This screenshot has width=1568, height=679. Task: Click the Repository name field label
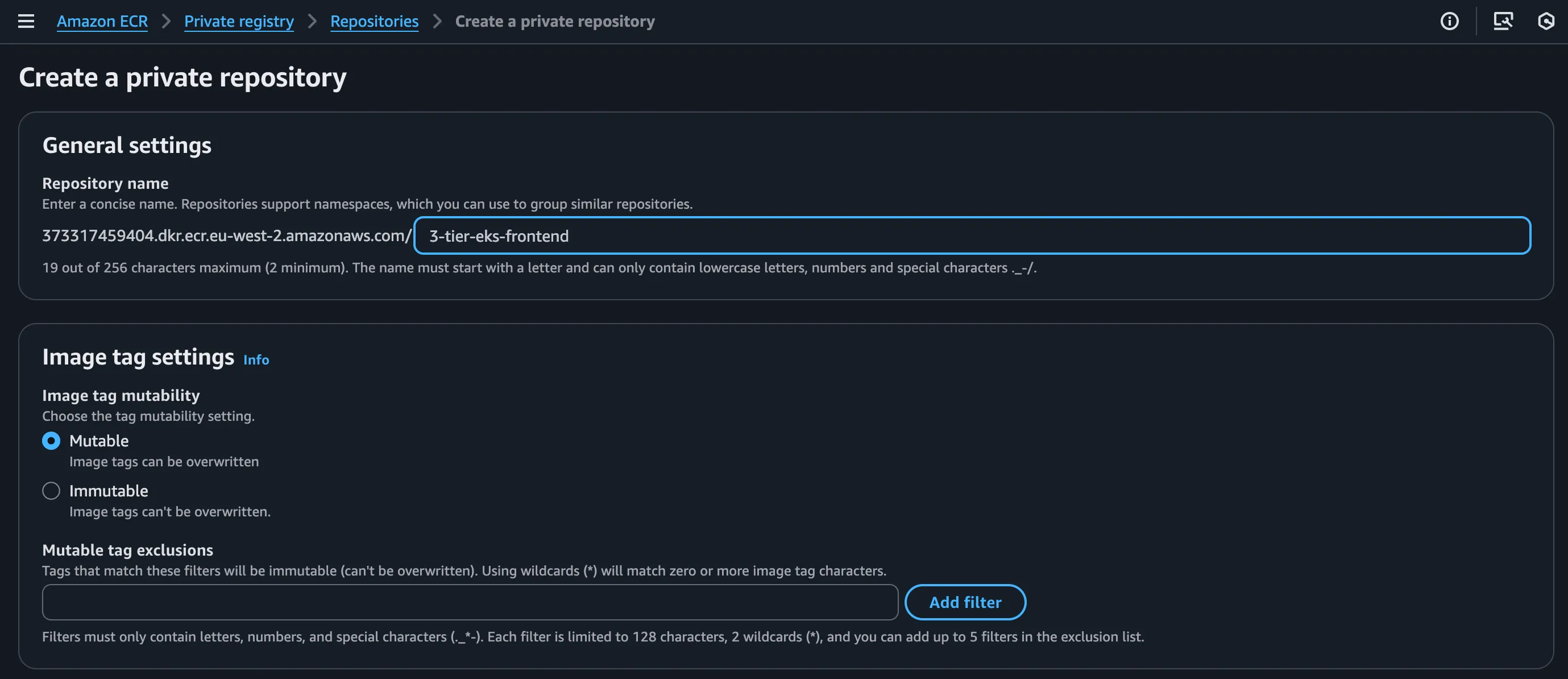click(x=105, y=183)
